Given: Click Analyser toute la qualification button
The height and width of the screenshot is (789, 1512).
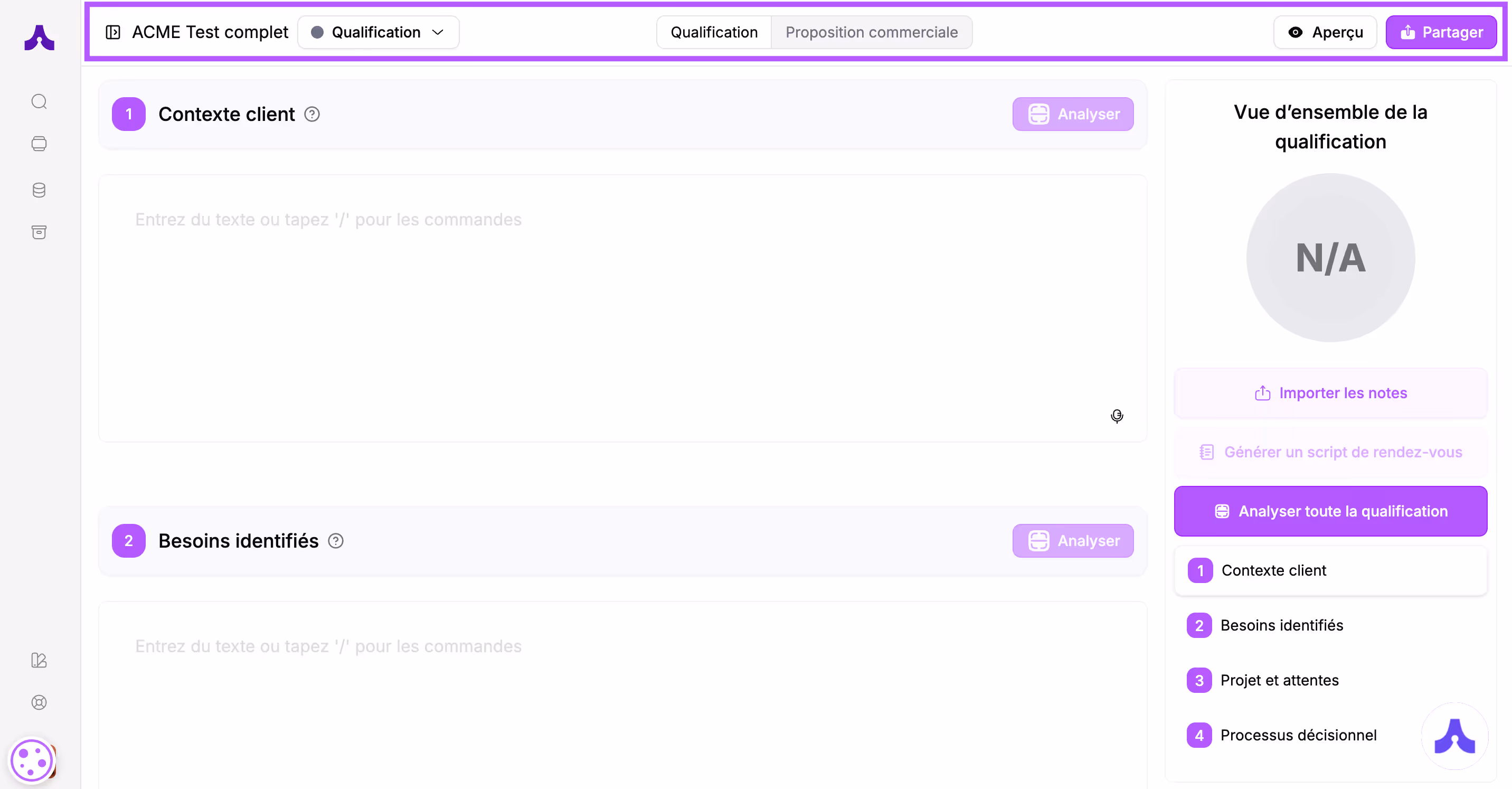Looking at the screenshot, I should (x=1330, y=511).
